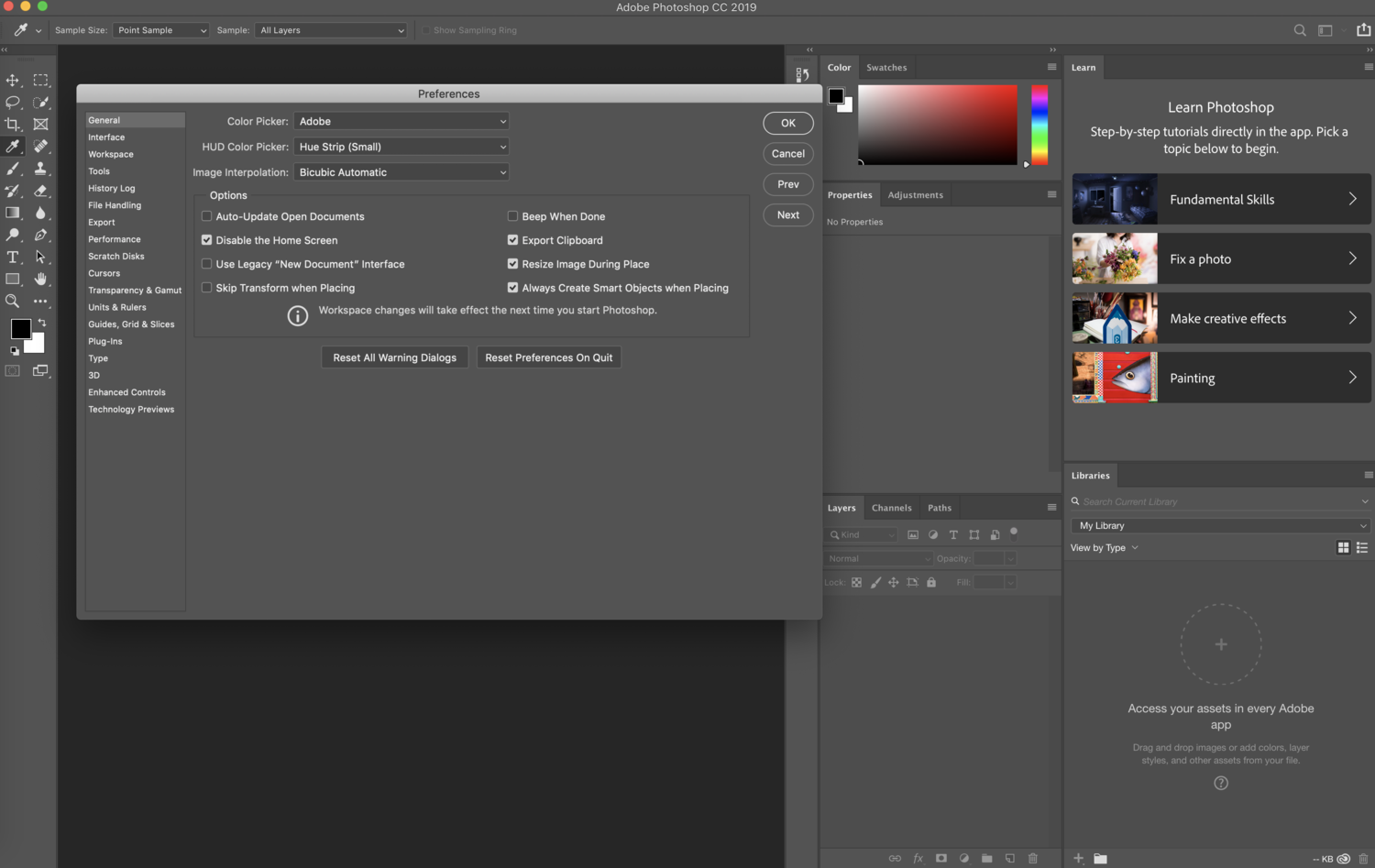Select the Rectangular Marquee tool

(40, 81)
